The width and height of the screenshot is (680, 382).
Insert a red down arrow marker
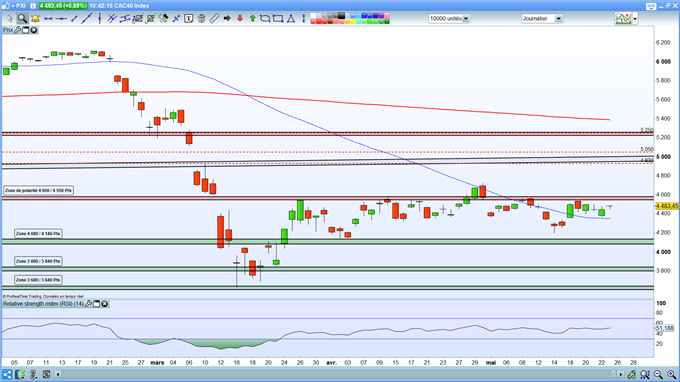coord(240,19)
